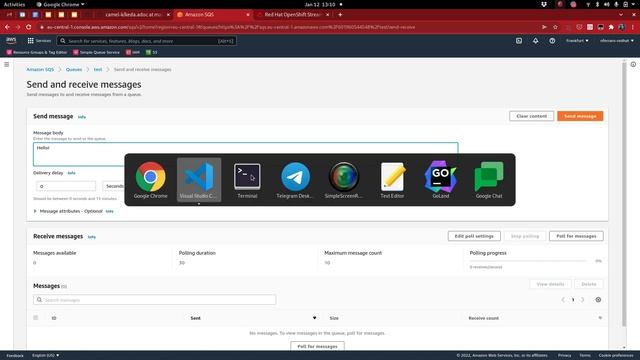Click the browser back arrow
The image size is (640, 360).
coord(7,27)
